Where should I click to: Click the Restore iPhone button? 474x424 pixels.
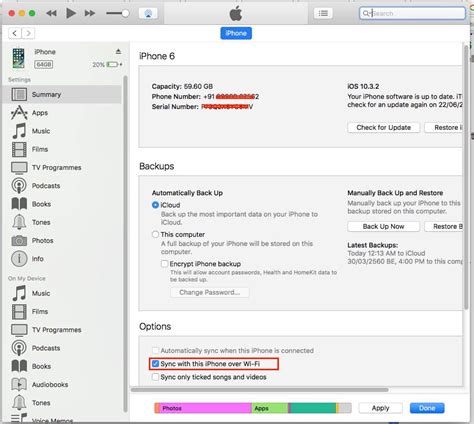click(444, 128)
